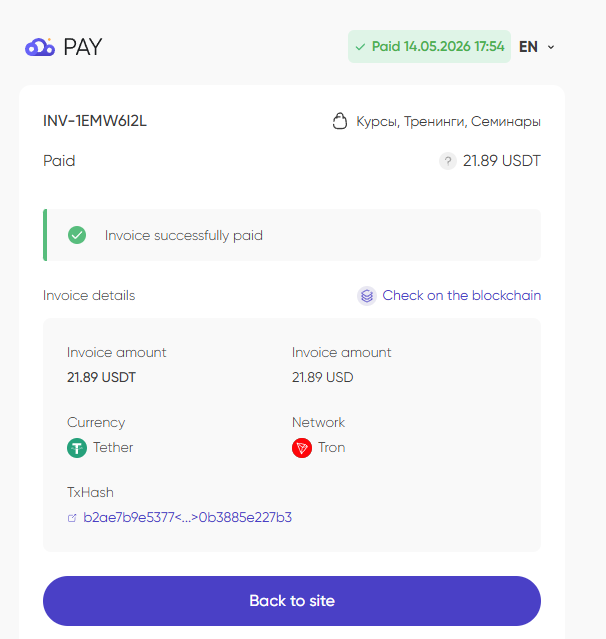Screen dimensions: 606x639
Task: Click the cloud PAY logo icon
Action: pos(40,47)
